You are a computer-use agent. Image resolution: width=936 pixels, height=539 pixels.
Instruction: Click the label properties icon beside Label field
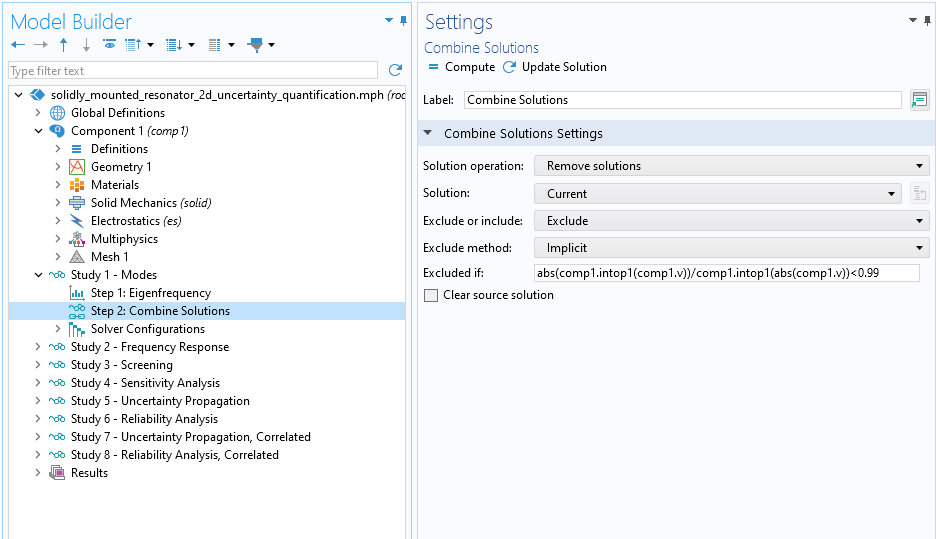click(919, 100)
